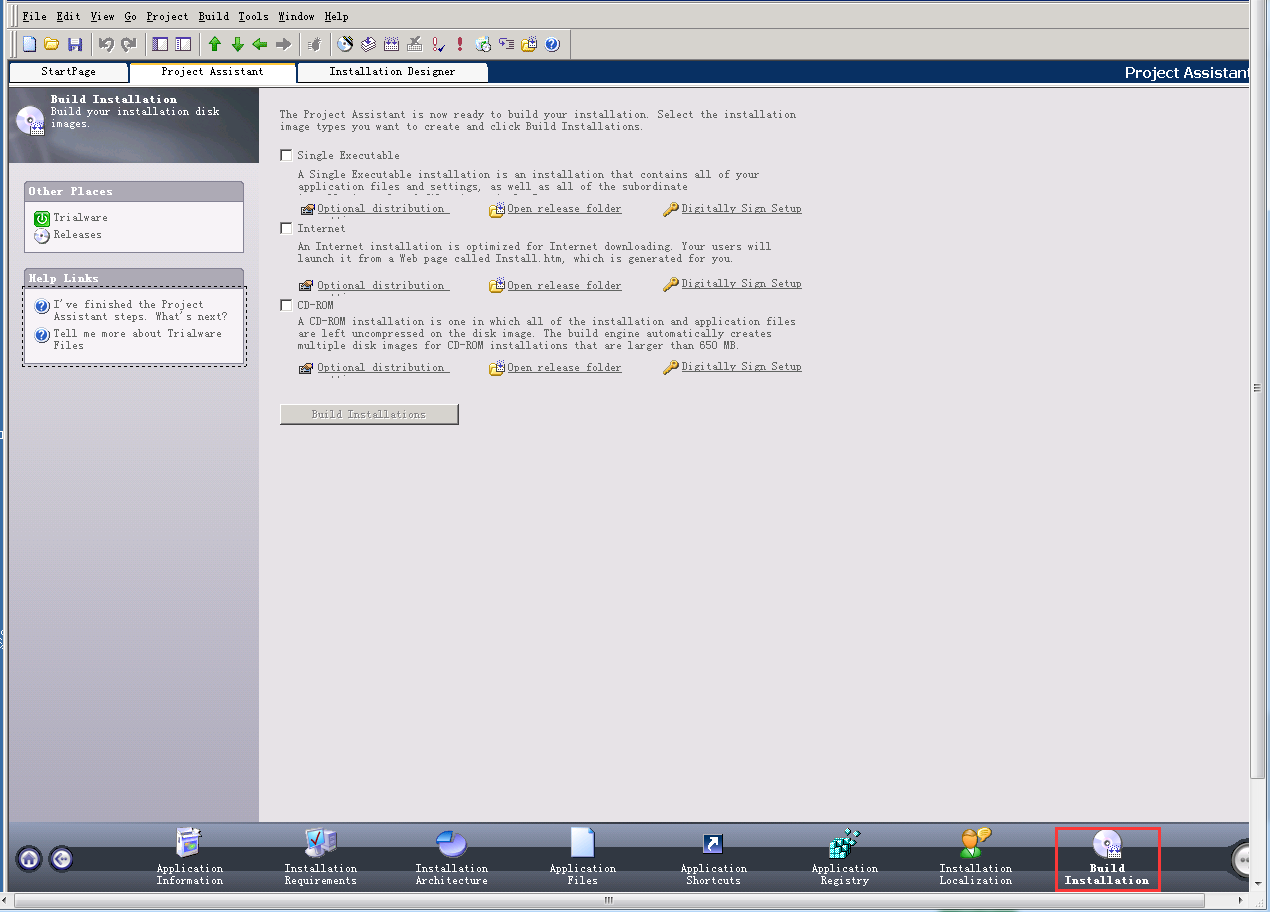The width and height of the screenshot is (1270, 912).
Task: Switch to the Installation Designer tab
Action: click(392, 72)
